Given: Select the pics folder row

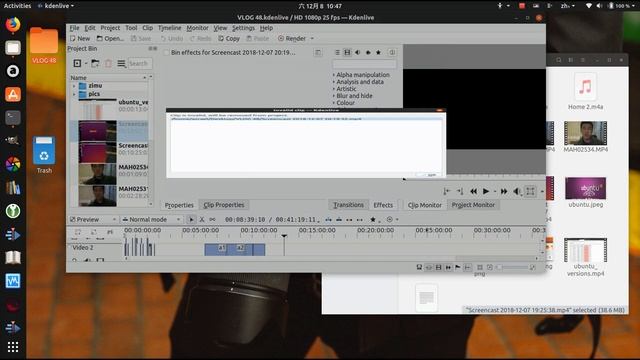Looking at the screenshot, I should (109, 94).
